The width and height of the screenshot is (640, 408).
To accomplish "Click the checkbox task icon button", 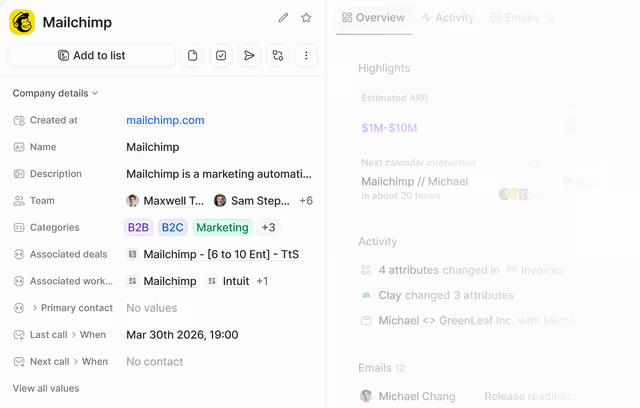I will [221, 55].
